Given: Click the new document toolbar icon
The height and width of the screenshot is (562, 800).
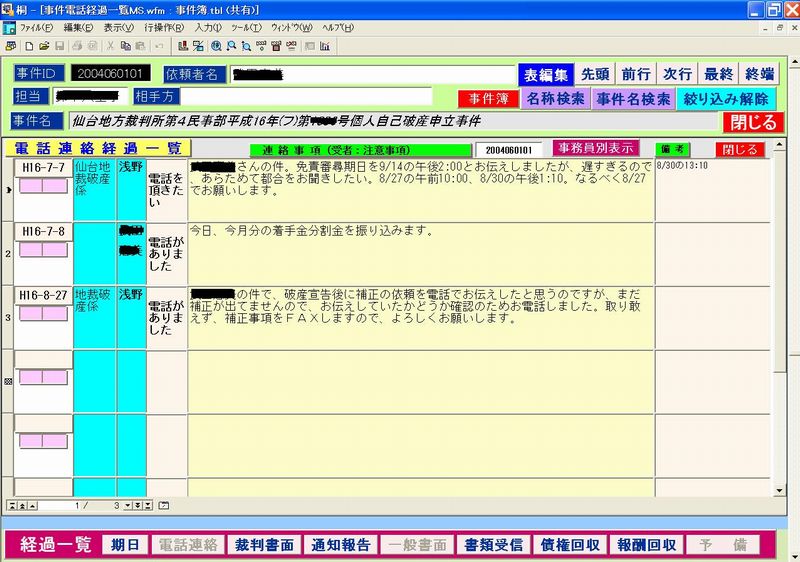Looking at the screenshot, I should (30, 46).
